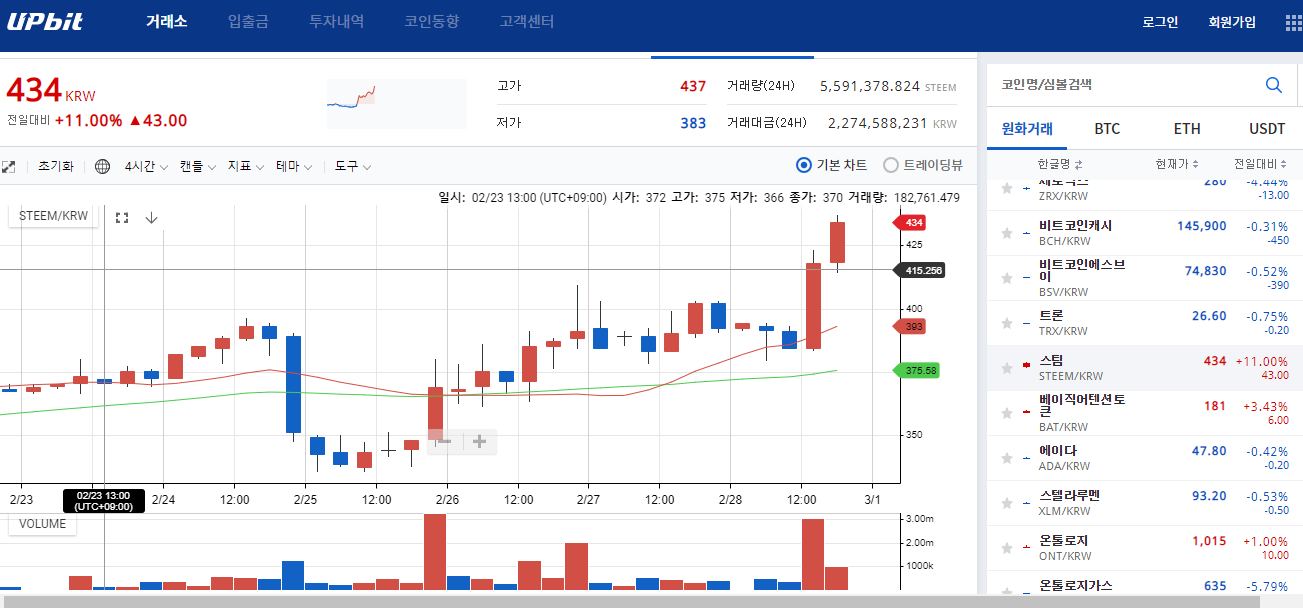Select 온톨로지 ONT/KRW row
The height and width of the screenshot is (608, 1303).
1145,548
